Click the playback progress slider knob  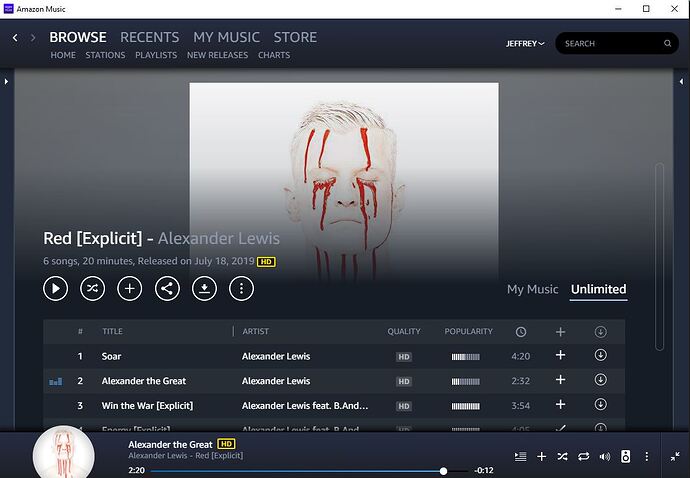444,471
